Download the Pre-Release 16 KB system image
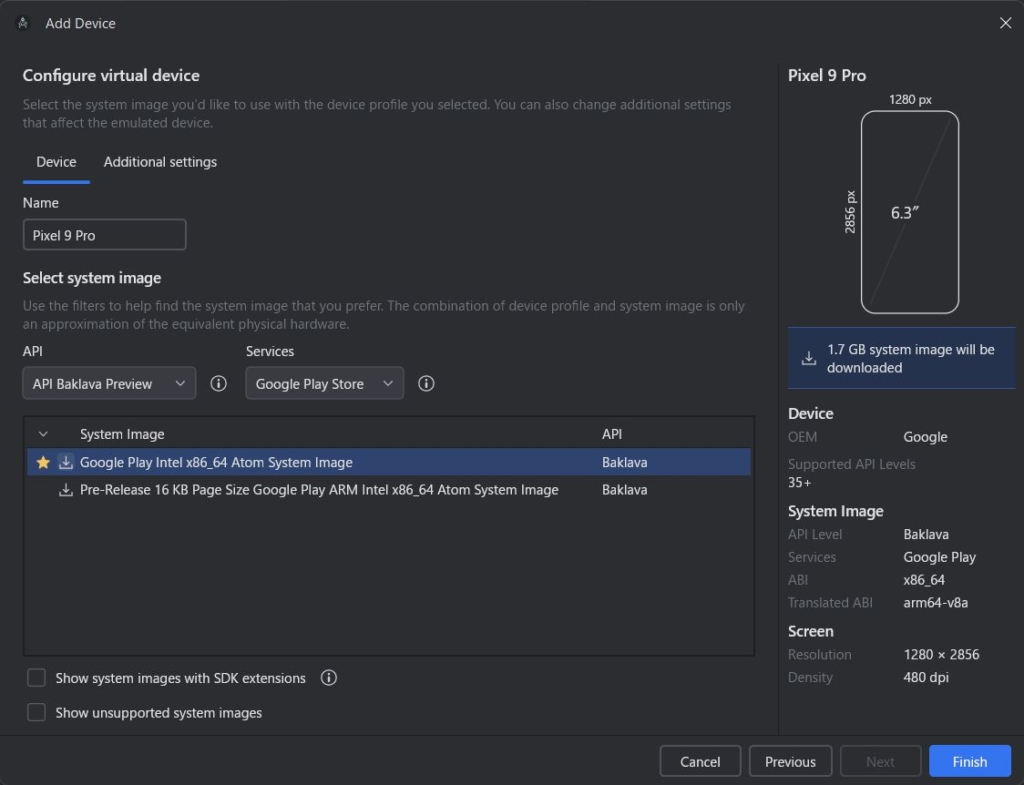 [x=65, y=489]
